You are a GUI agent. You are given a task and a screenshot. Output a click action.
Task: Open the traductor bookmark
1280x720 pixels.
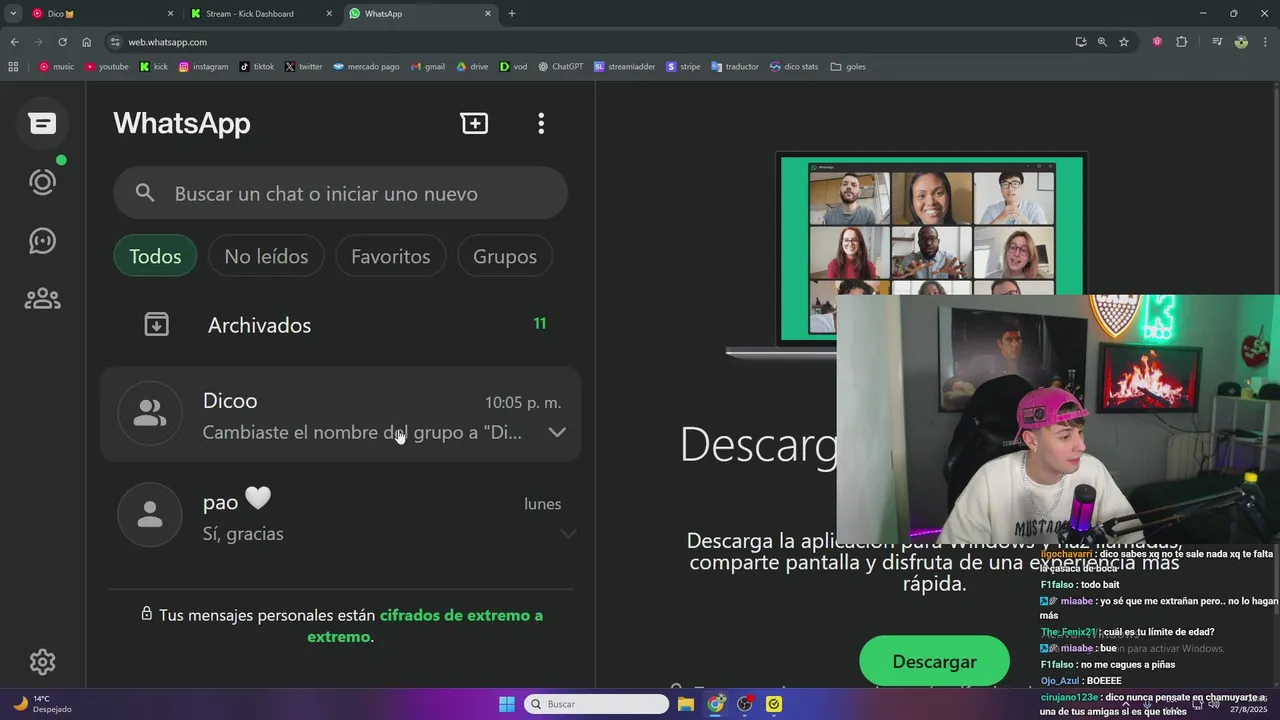[735, 67]
